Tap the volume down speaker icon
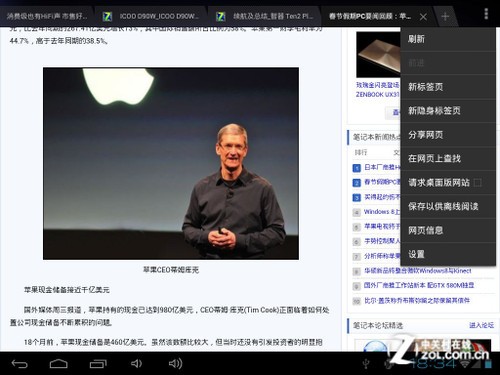The image size is (500, 375). tap(136, 363)
